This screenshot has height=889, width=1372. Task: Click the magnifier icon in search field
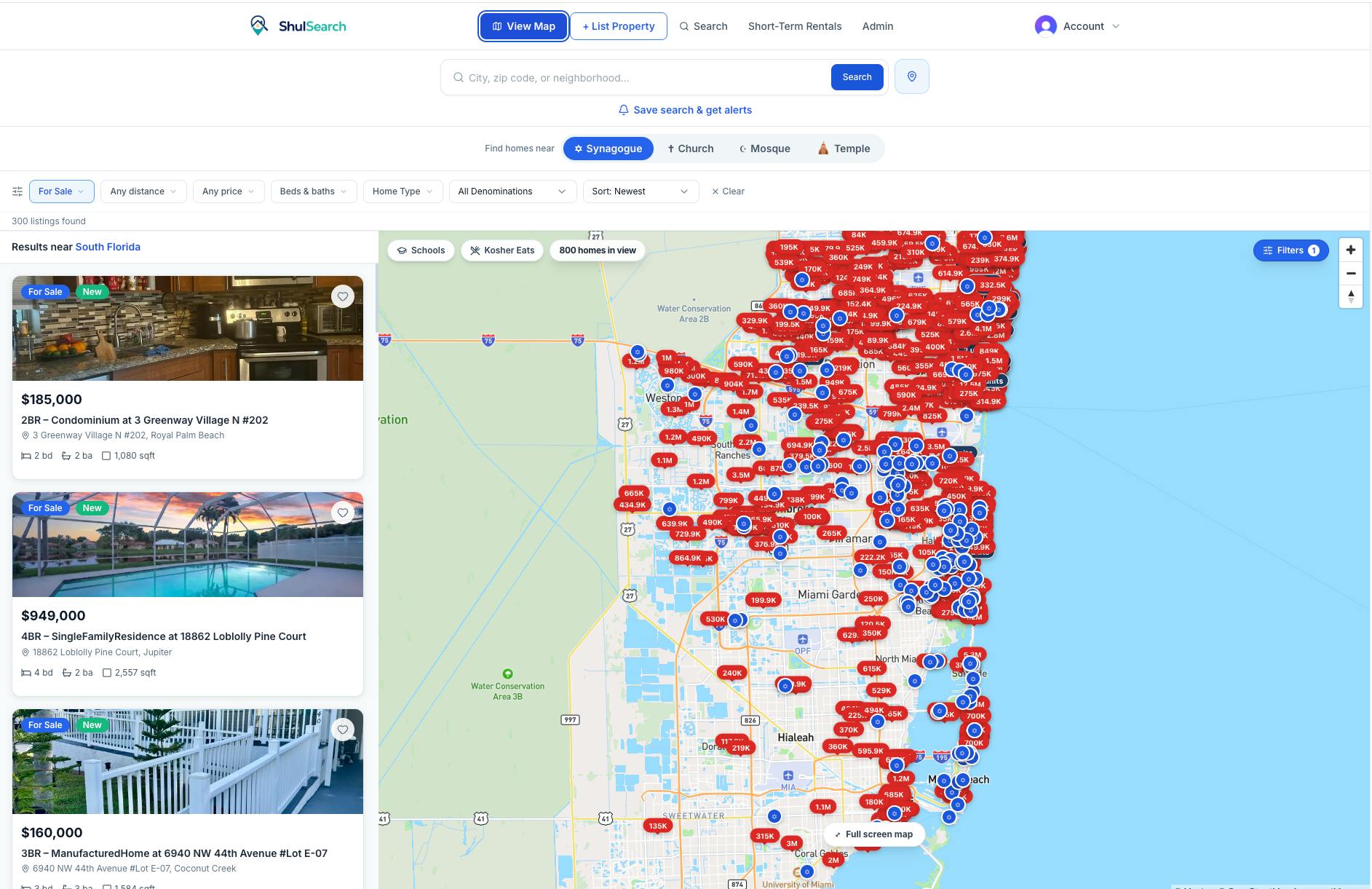click(x=459, y=77)
